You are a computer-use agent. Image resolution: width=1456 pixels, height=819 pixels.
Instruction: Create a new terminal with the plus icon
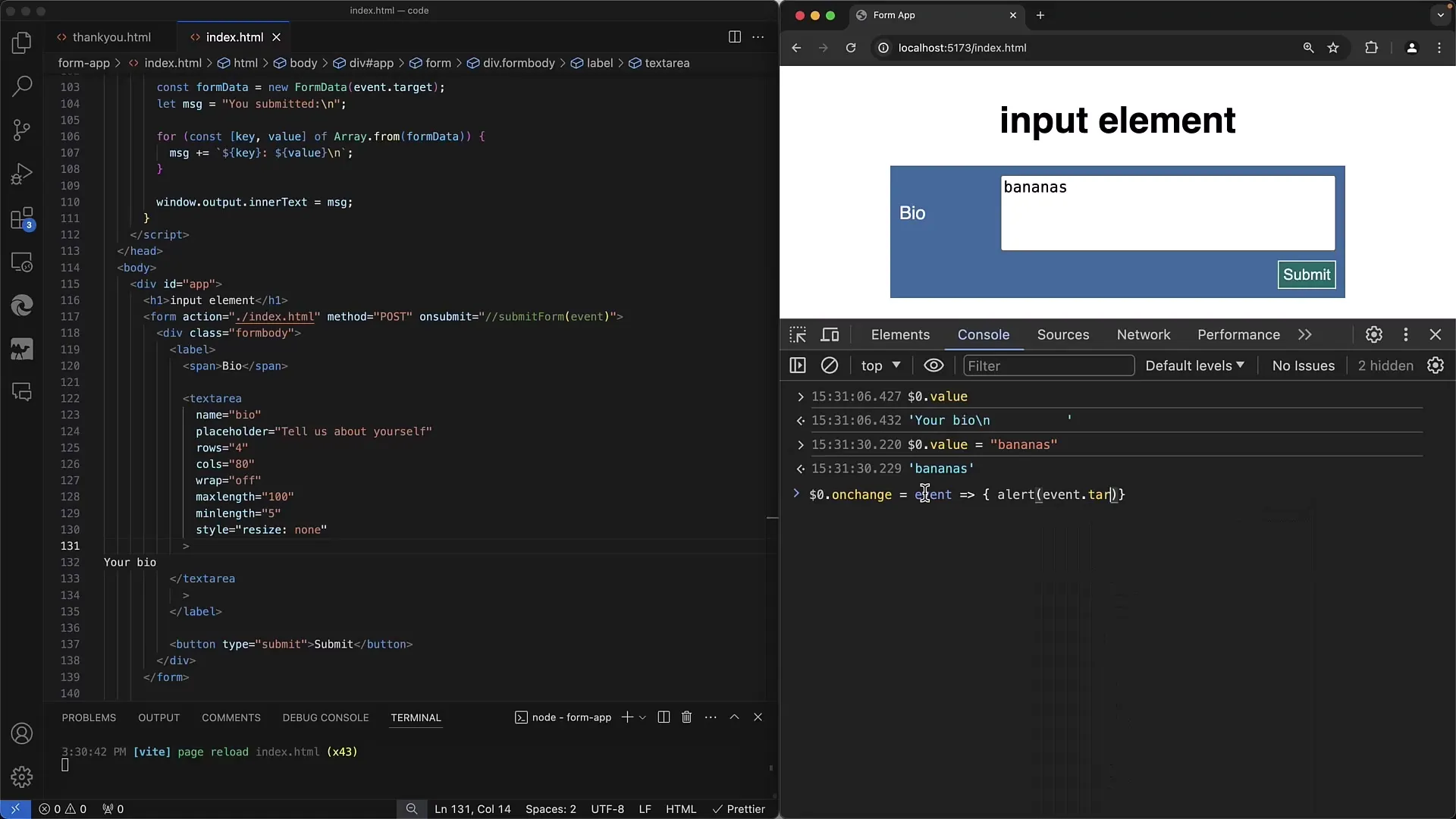coord(627,717)
